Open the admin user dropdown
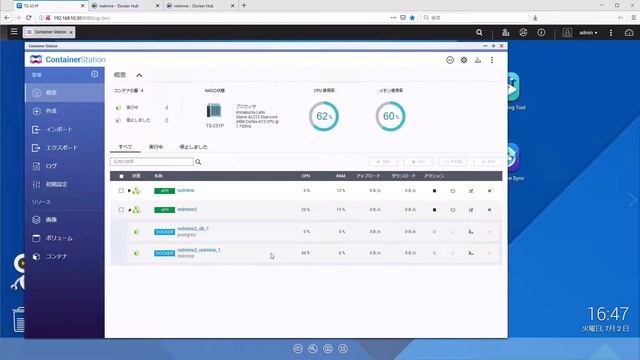 coord(588,33)
